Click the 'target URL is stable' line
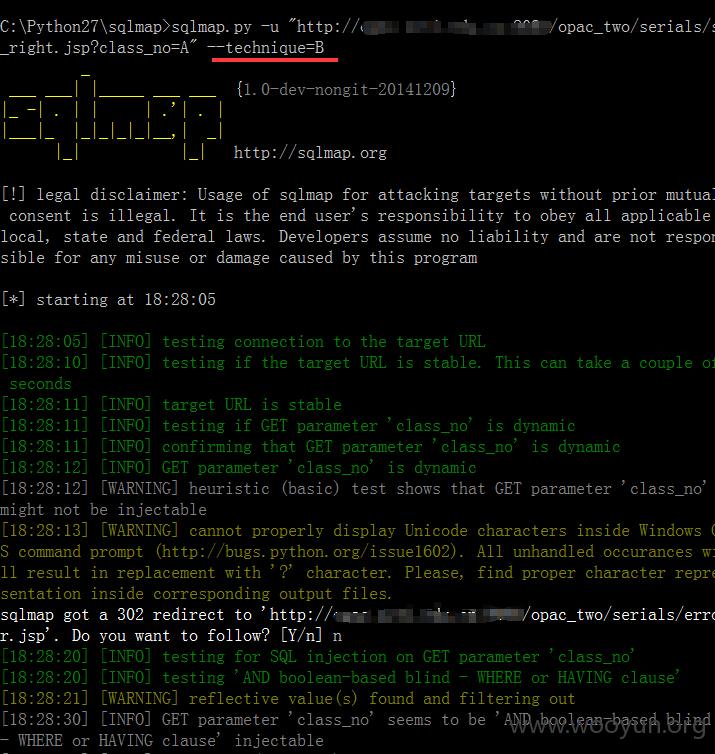Viewport: 715px width, 754px height. click(x=172, y=404)
